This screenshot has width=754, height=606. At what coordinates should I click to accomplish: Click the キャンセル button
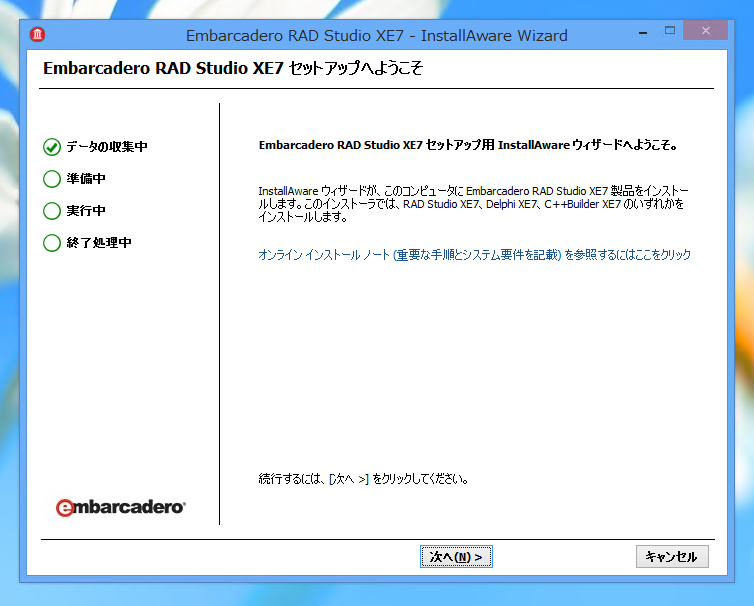tap(672, 556)
